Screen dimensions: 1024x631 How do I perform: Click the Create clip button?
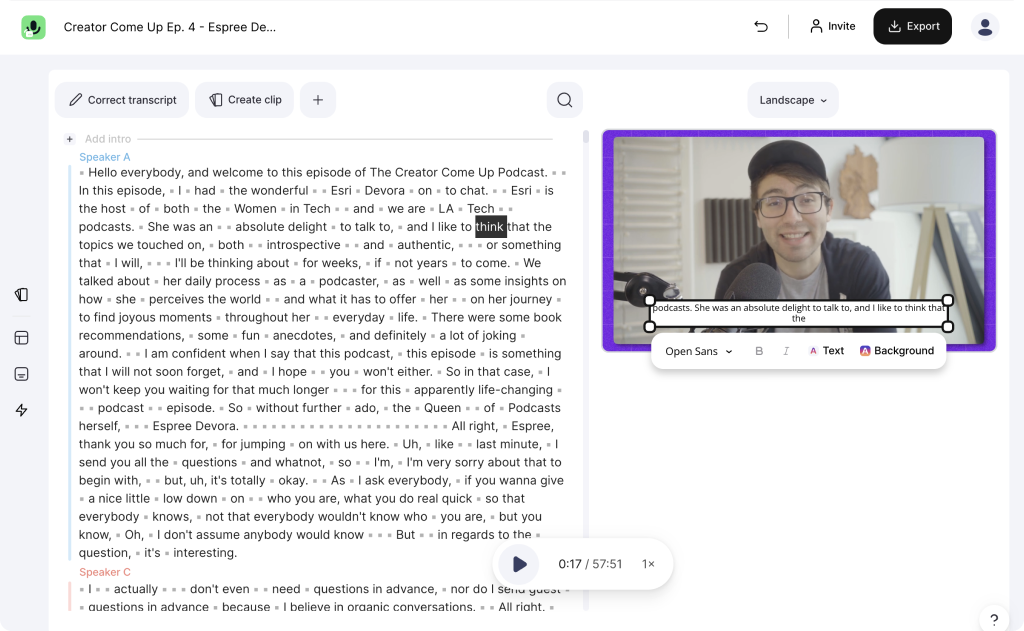[x=245, y=100]
